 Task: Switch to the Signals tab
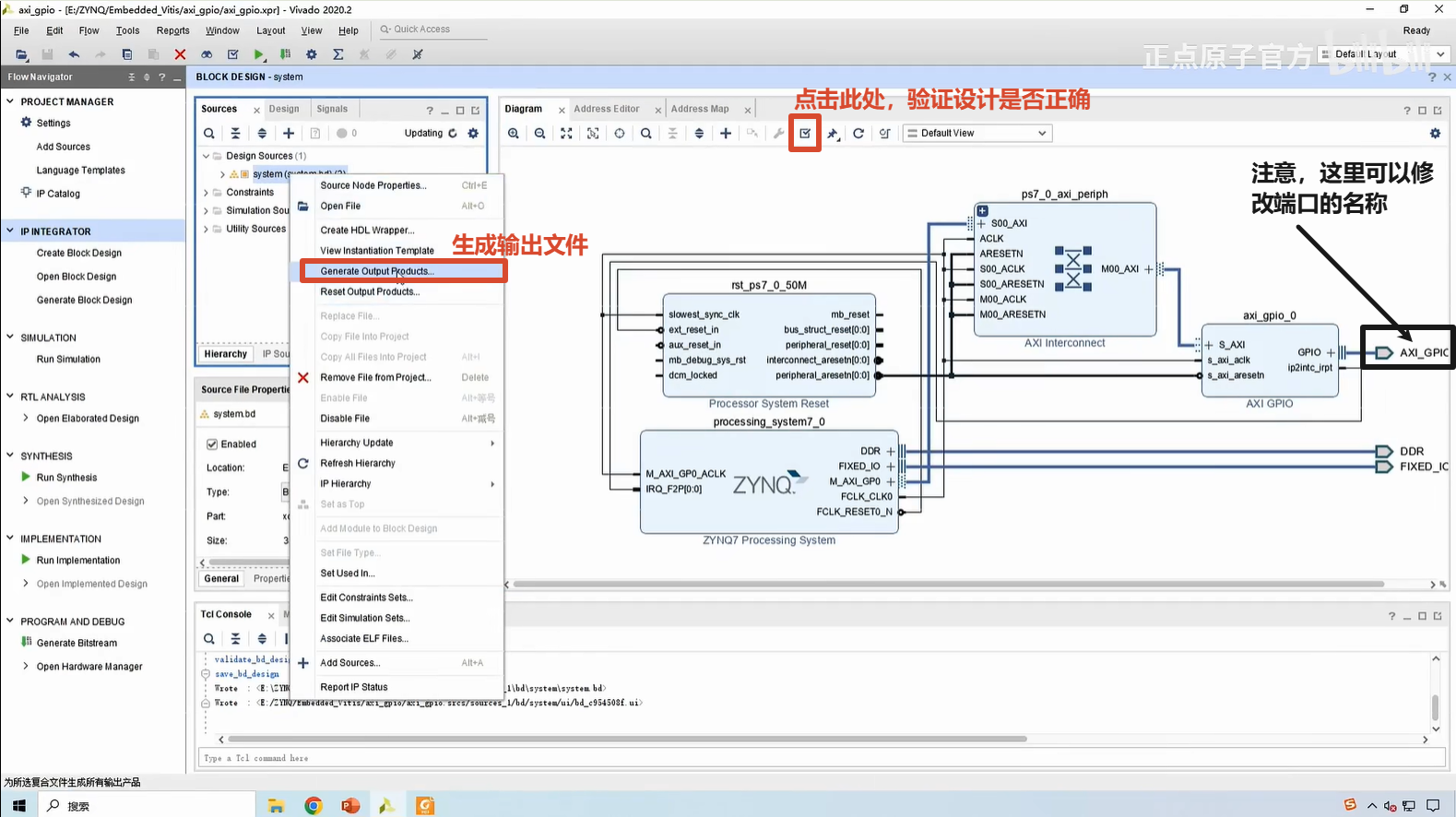[332, 109]
